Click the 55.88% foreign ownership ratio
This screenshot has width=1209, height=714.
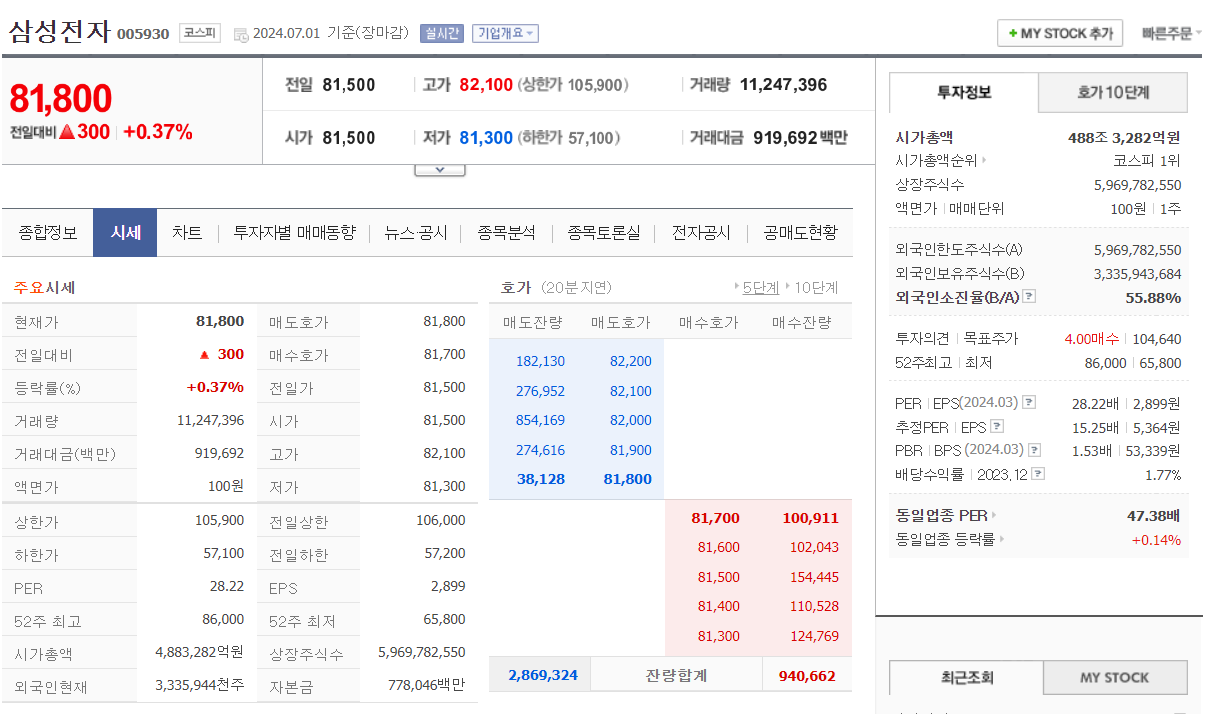pos(1153,297)
